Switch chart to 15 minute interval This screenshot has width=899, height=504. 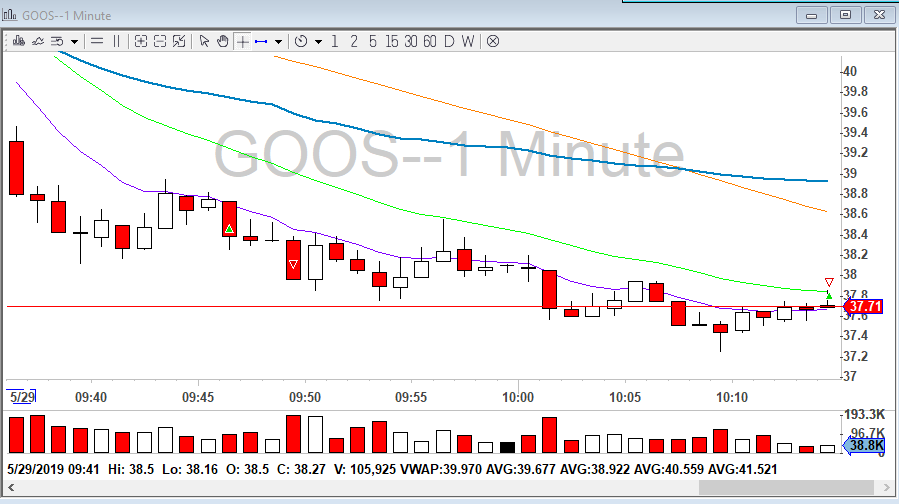[x=392, y=41]
